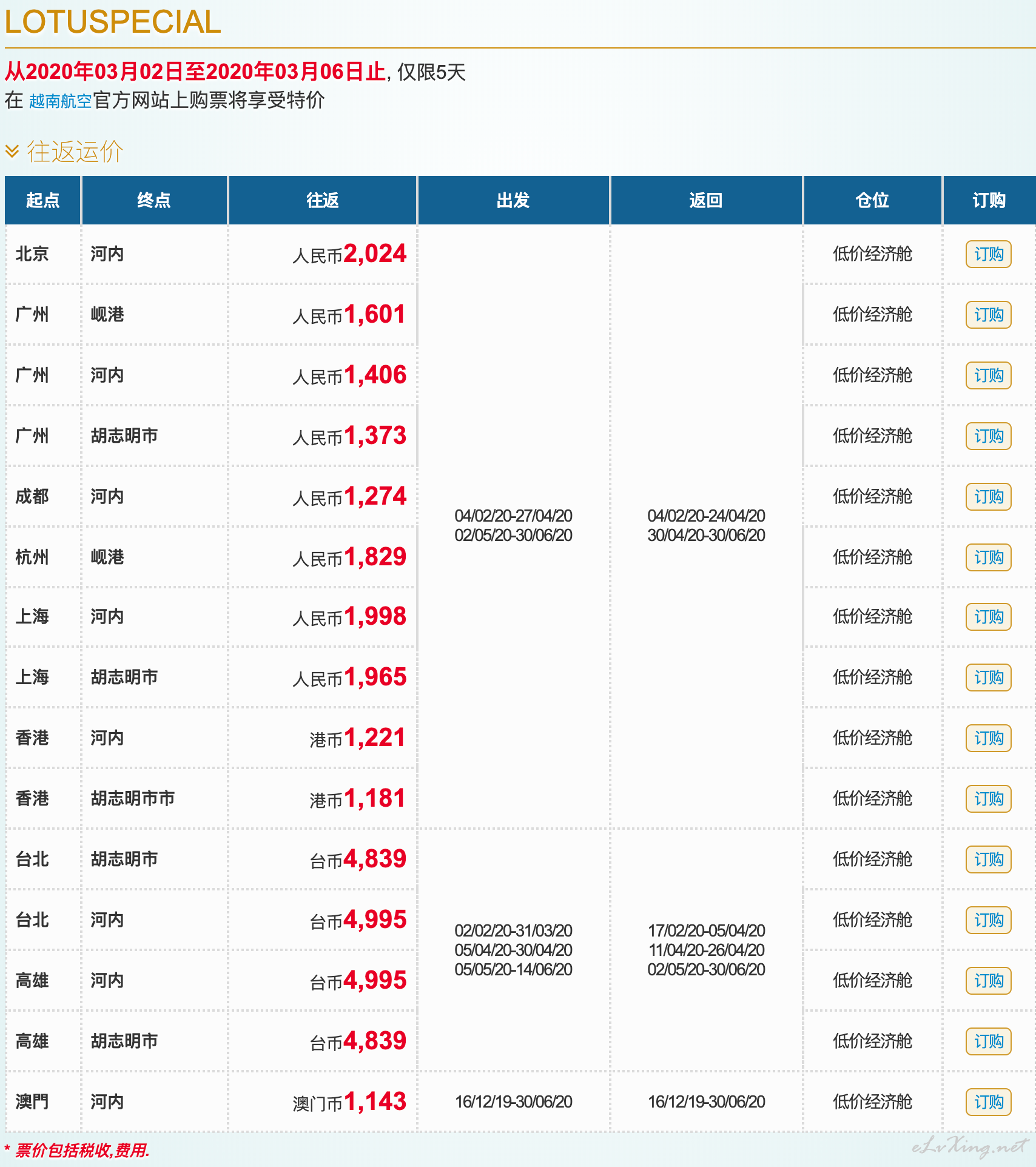The height and width of the screenshot is (1167, 1036).
Task: Book the 台北 to 胡志明市 fare
Action: point(988,859)
